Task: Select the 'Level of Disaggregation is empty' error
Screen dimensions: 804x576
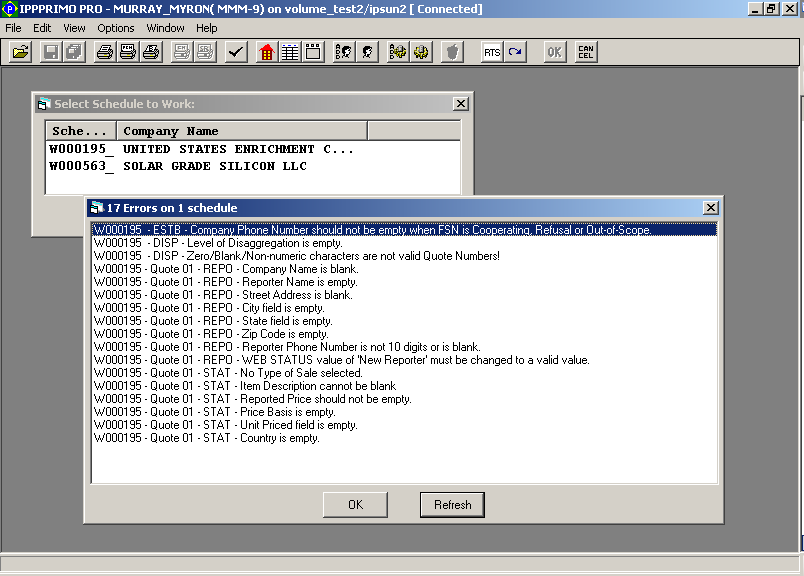Action: 404,243
